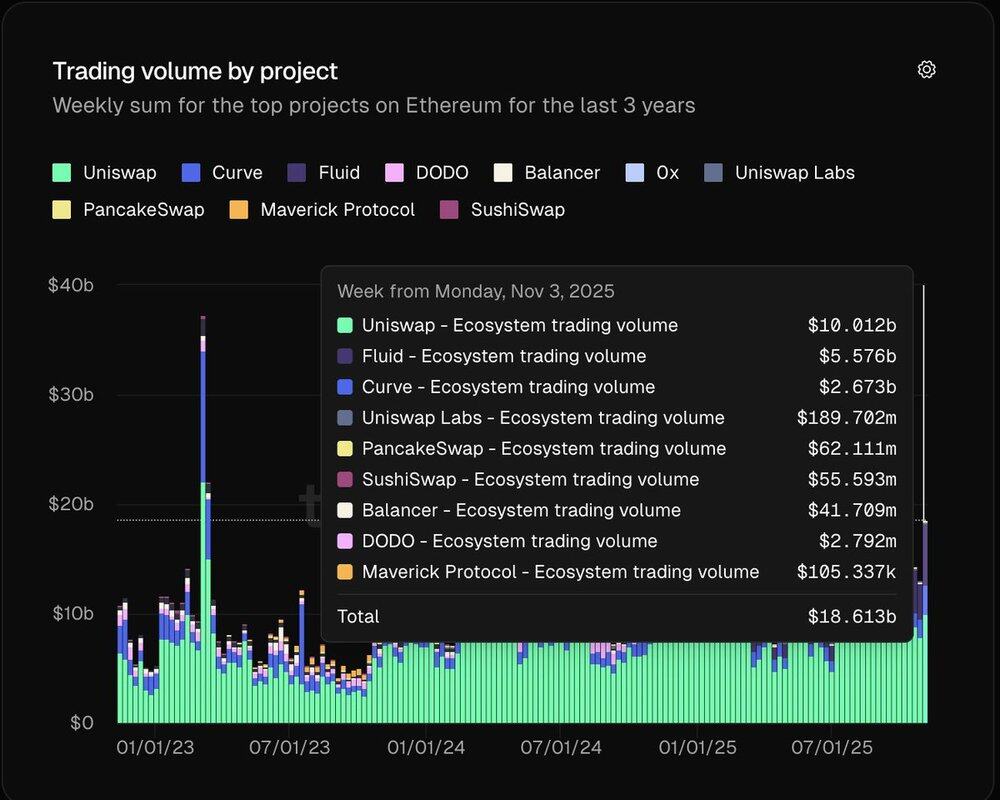Viewport: 1000px width, 800px height.
Task: Toggle Curve series in legend
Action: (x=222, y=173)
